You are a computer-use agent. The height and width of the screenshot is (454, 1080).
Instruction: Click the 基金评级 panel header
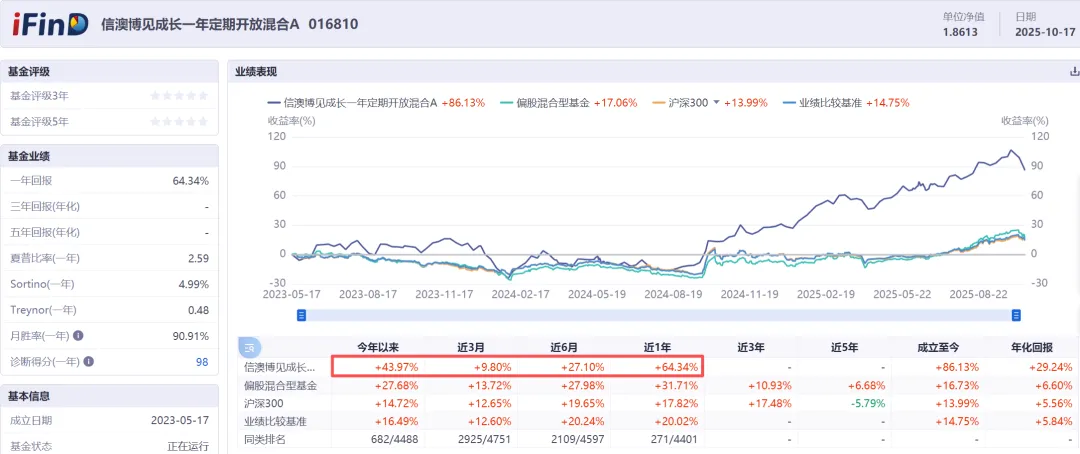[x=110, y=71]
